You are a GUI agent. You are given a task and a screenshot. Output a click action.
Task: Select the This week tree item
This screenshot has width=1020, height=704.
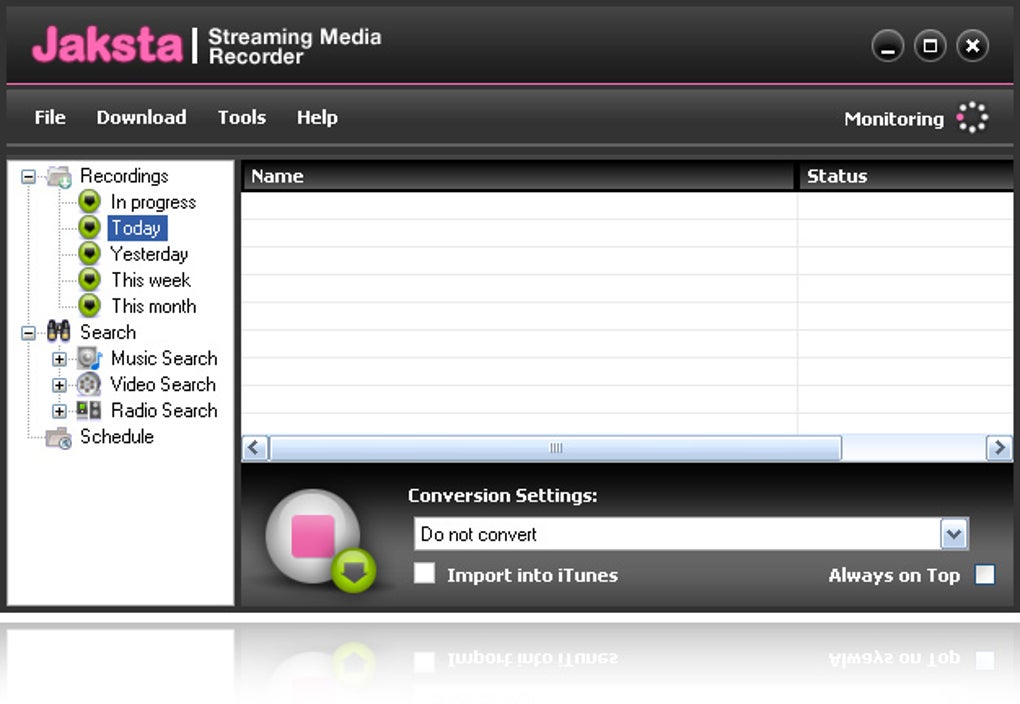point(151,280)
